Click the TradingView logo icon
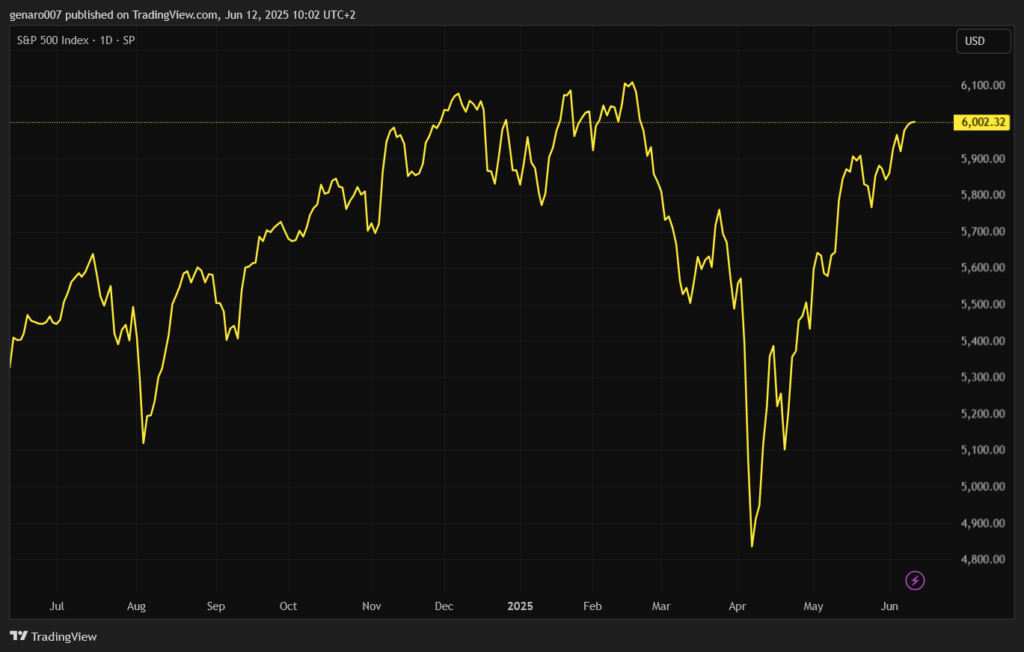The image size is (1024, 652). (18, 636)
